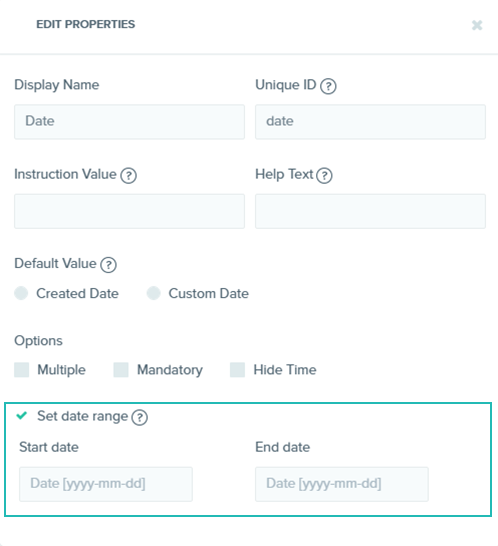Select the Instruction Value input box
This screenshot has height=546, width=498.
(129, 211)
